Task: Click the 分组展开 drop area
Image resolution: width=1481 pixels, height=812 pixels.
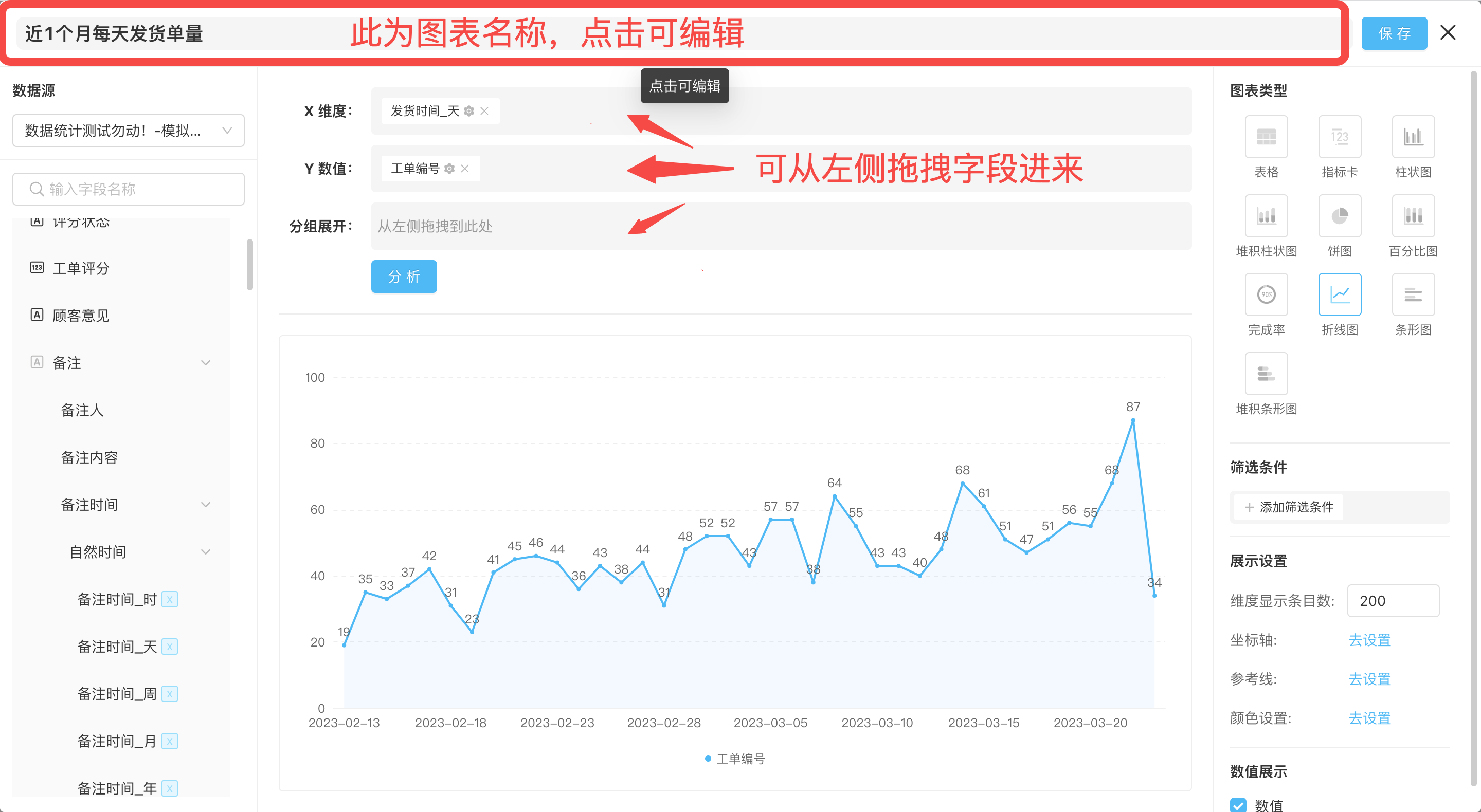Action: (x=781, y=226)
